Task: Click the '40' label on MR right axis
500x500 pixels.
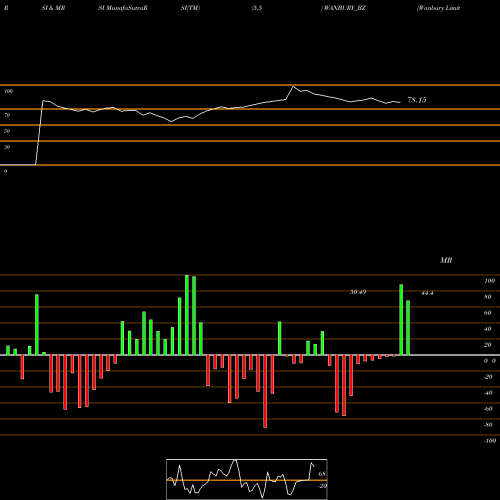Action: (488, 329)
